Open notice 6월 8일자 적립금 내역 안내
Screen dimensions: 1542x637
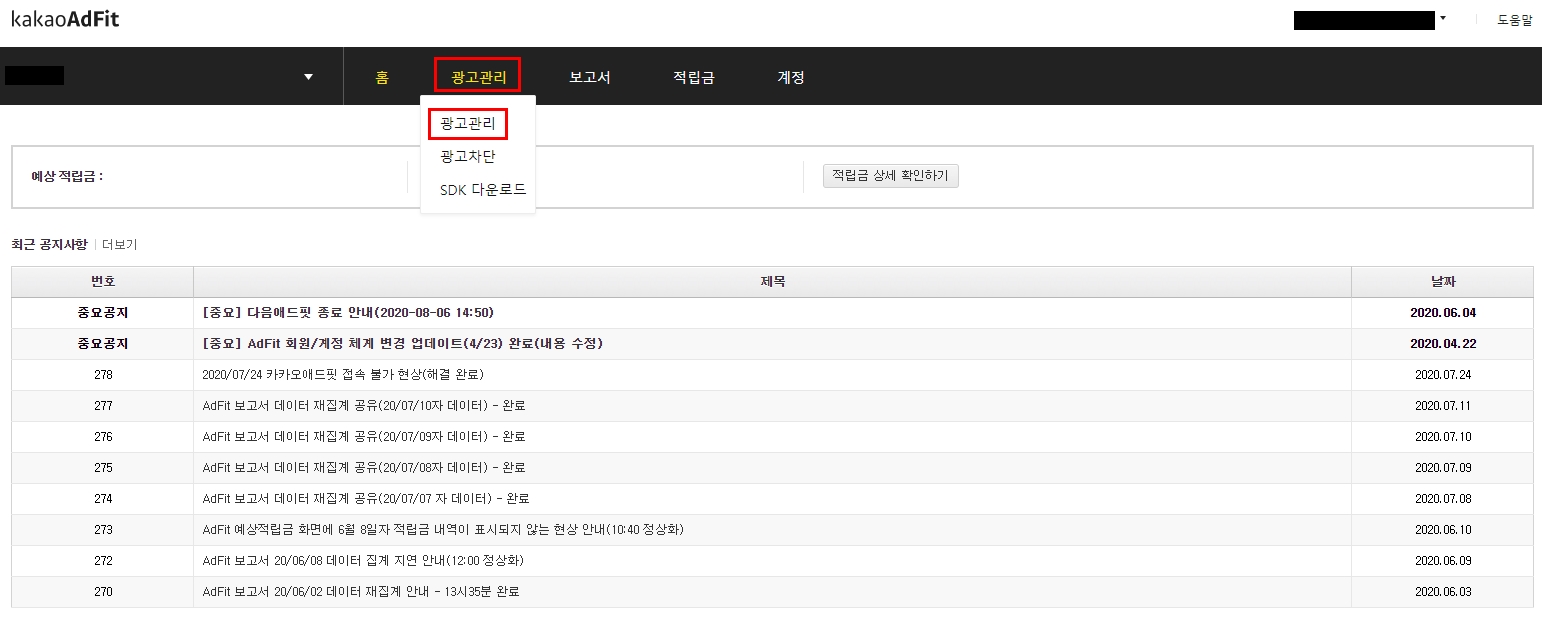pos(443,530)
